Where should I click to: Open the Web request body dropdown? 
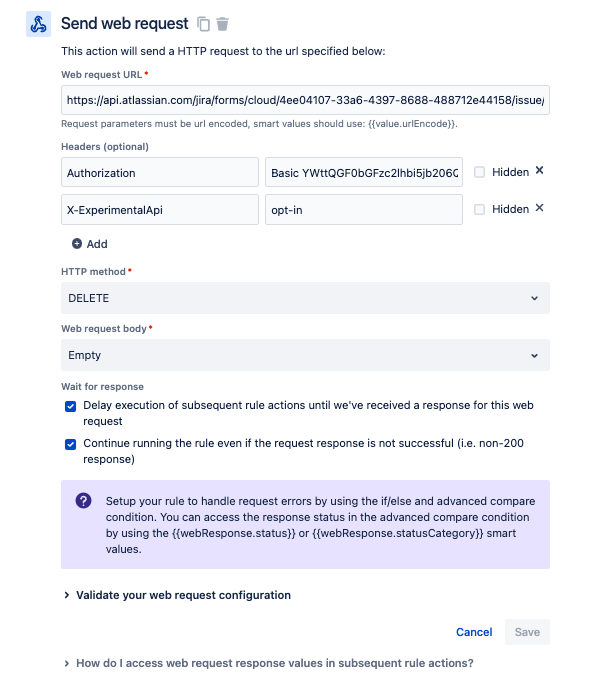click(305, 355)
